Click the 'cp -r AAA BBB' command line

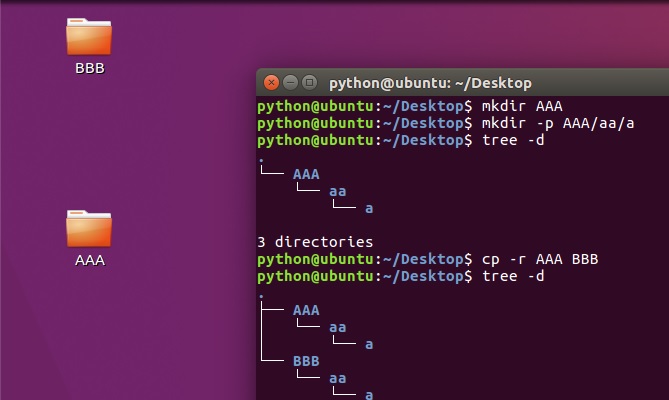(x=428, y=259)
